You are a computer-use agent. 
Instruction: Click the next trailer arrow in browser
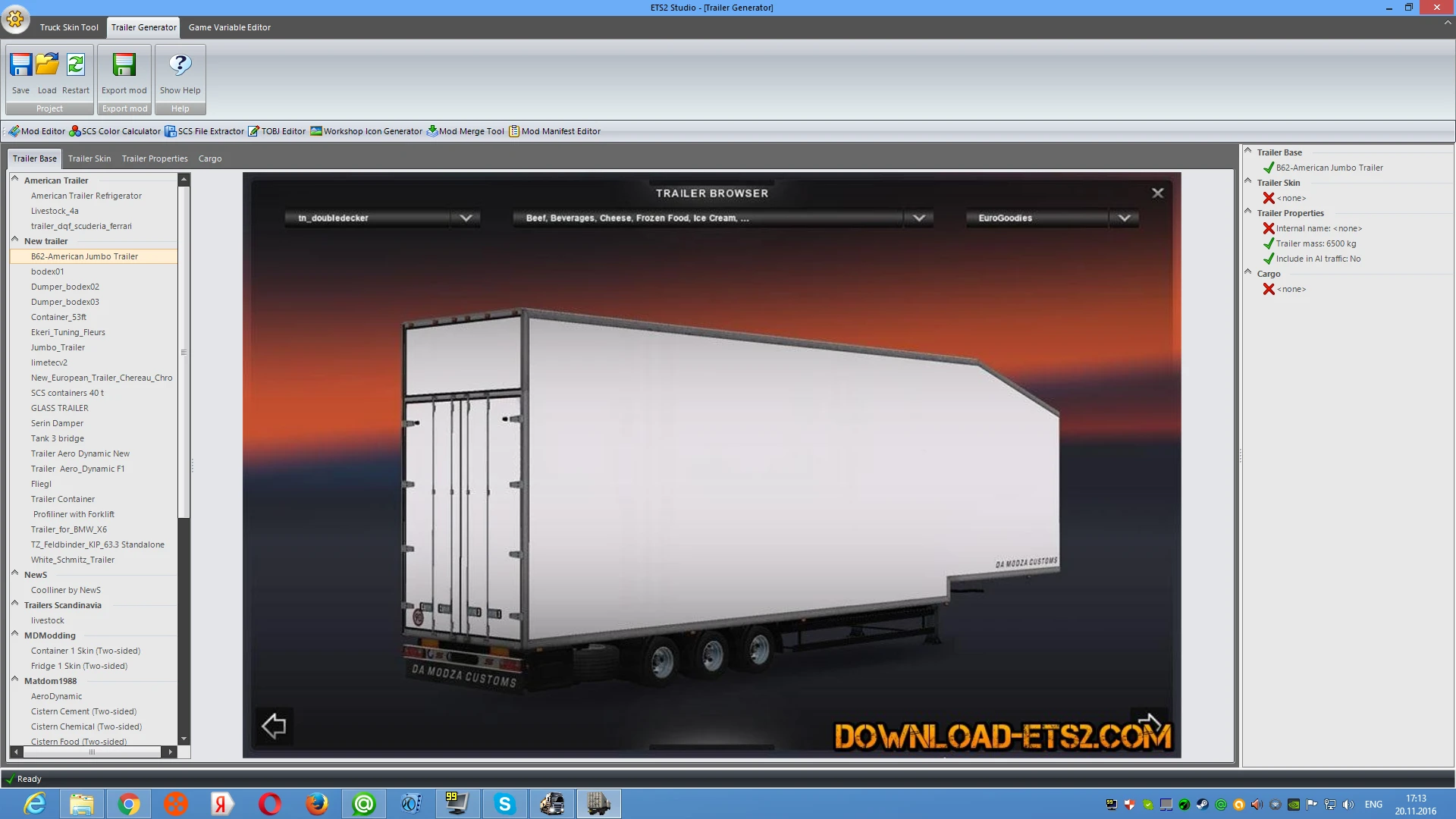(1150, 726)
